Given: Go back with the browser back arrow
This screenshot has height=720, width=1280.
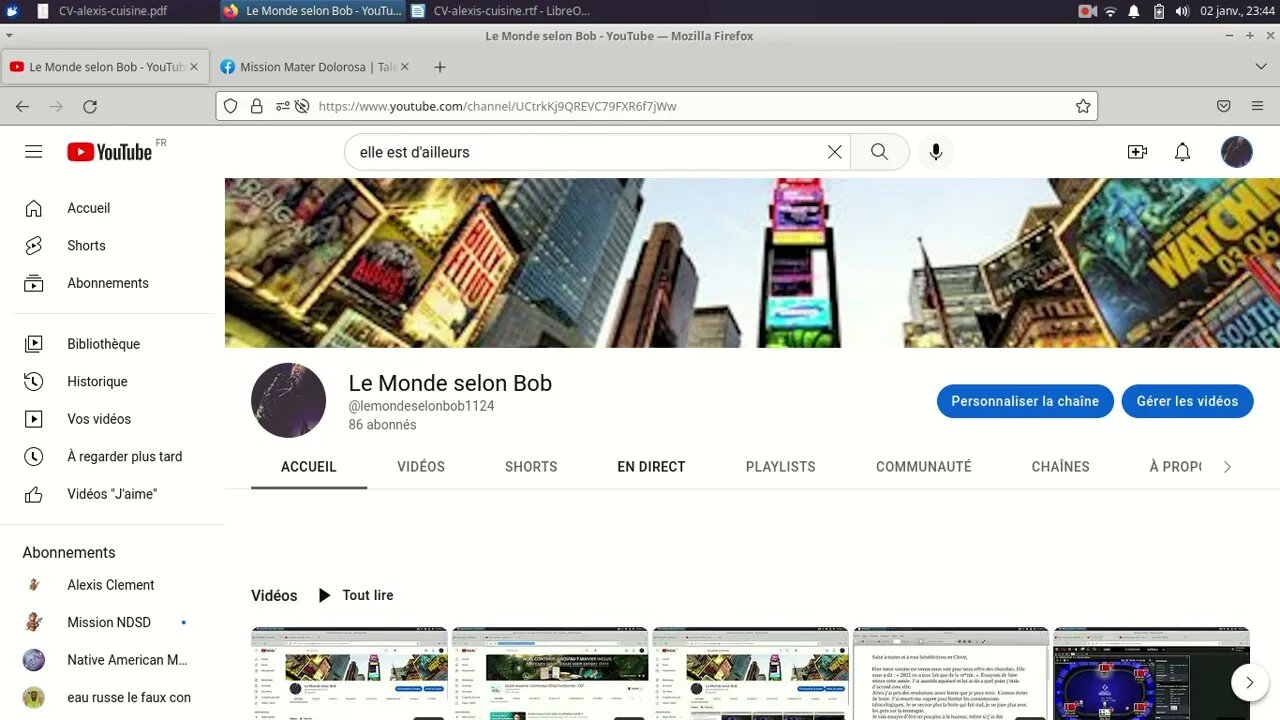Looking at the screenshot, I should [23, 106].
